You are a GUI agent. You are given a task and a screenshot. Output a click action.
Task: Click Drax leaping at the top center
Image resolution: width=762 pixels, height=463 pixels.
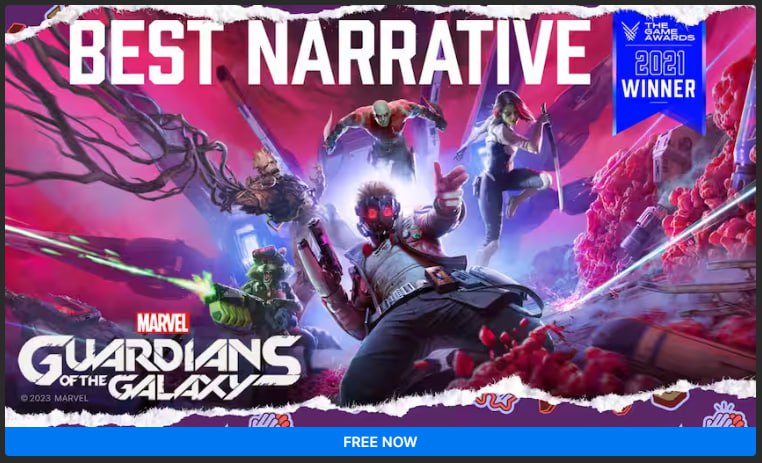click(384, 129)
